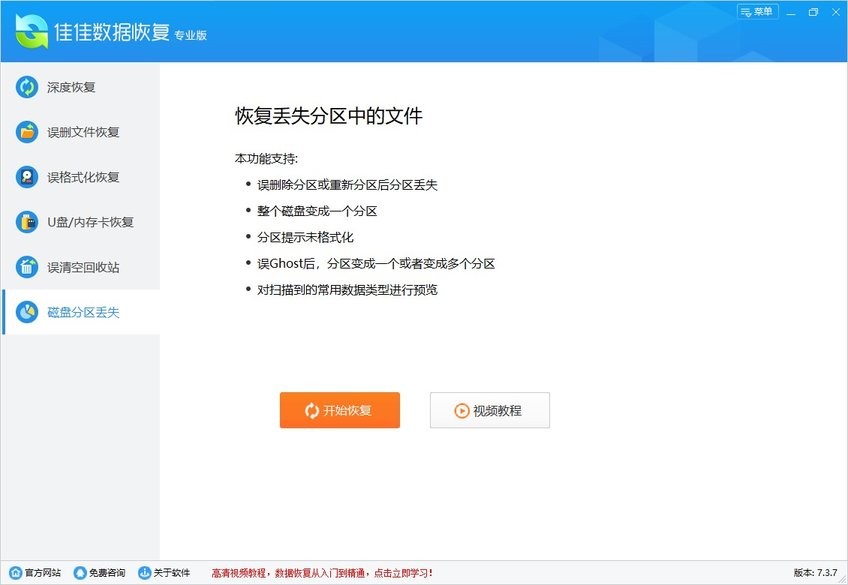Click the 关于软件 info icon

click(x=145, y=574)
